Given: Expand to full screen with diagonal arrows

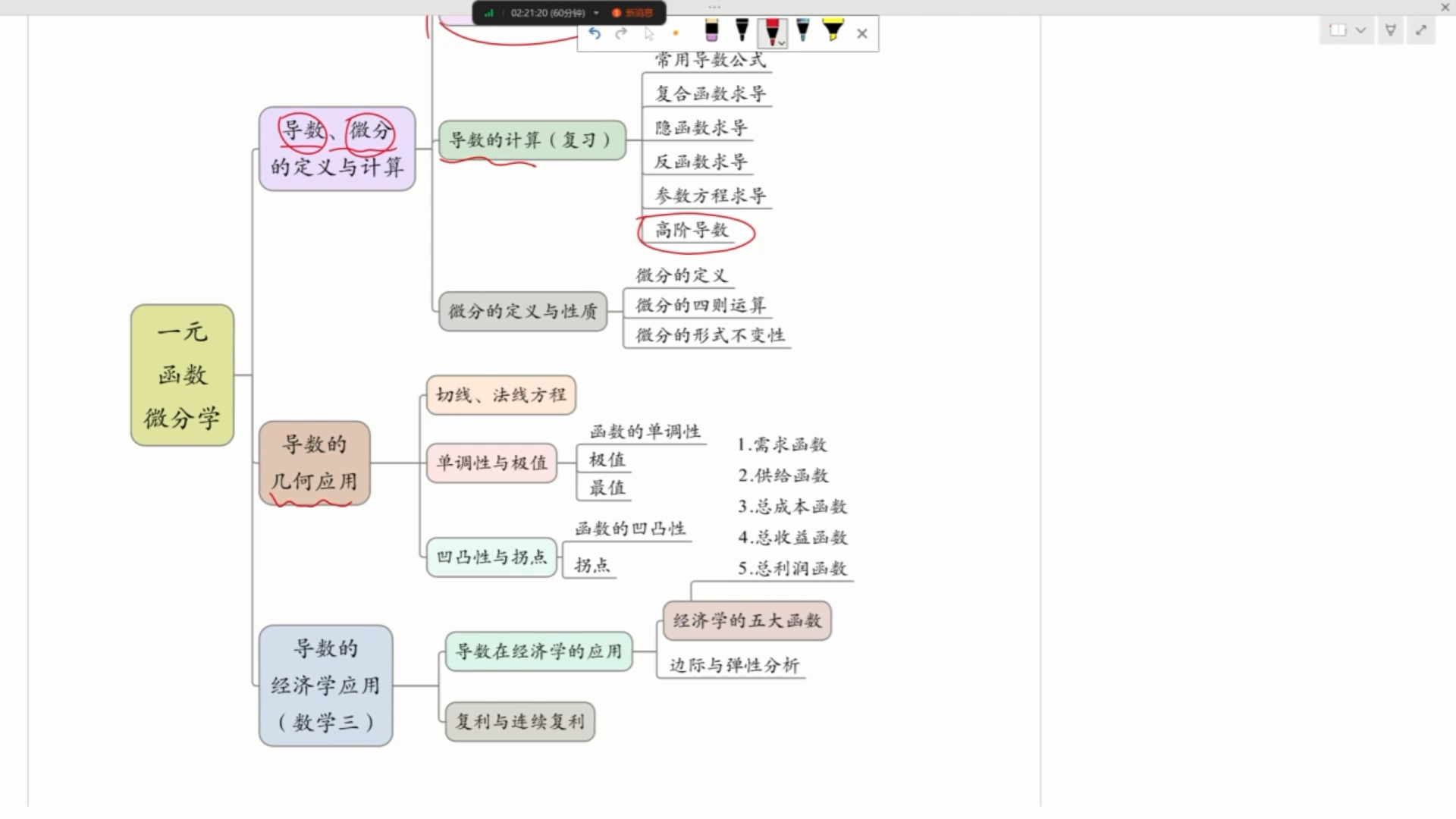Looking at the screenshot, I should point(1420,30).
